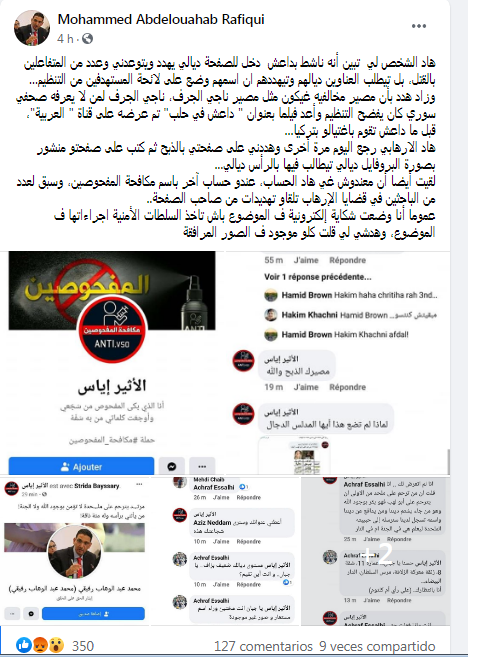Click the Like reaction icon
Image resolution: width=487 pixels, height=657 pixels.
point(23,645)
